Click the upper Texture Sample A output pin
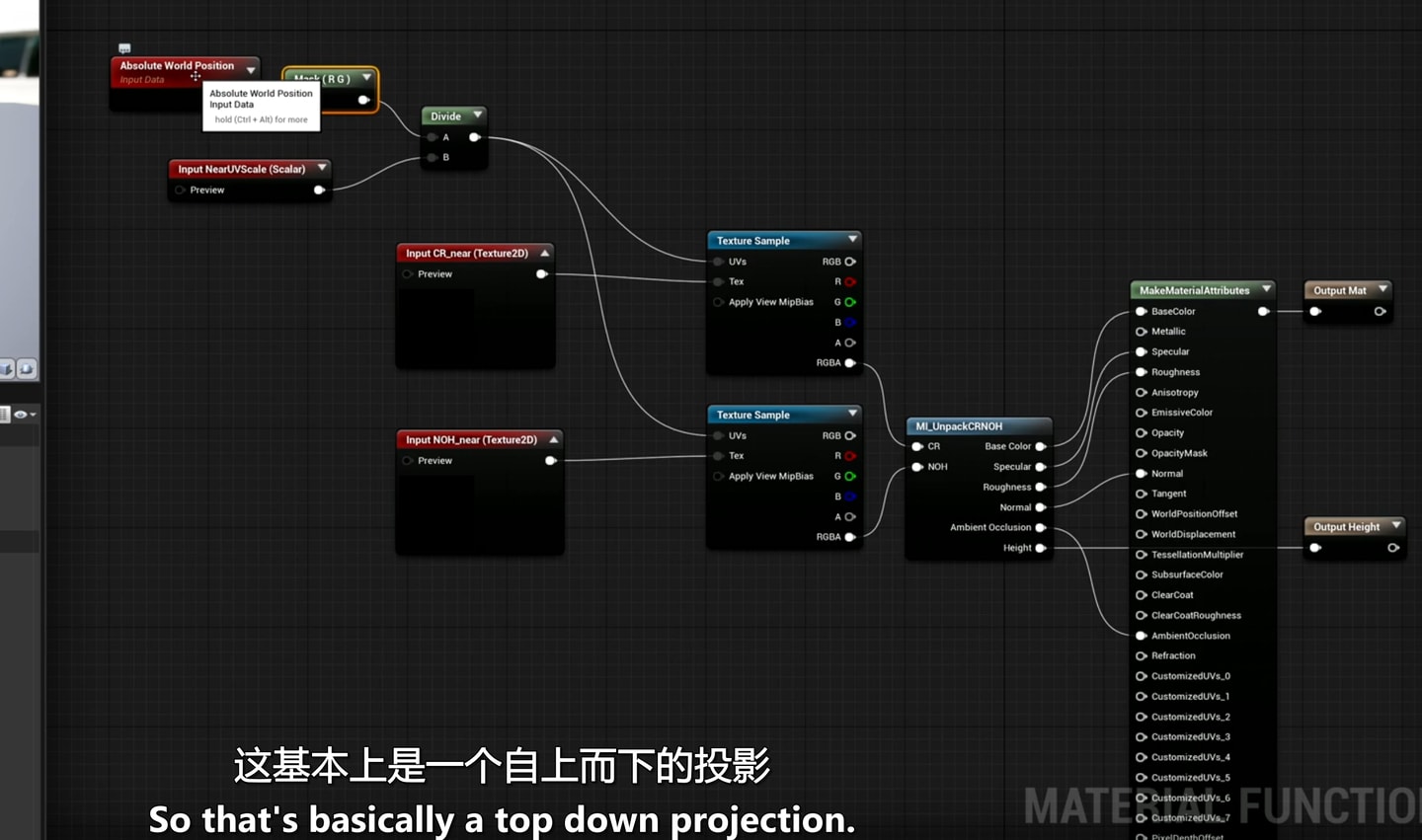This screenshot has height=840, width=1422. point(850,343)
